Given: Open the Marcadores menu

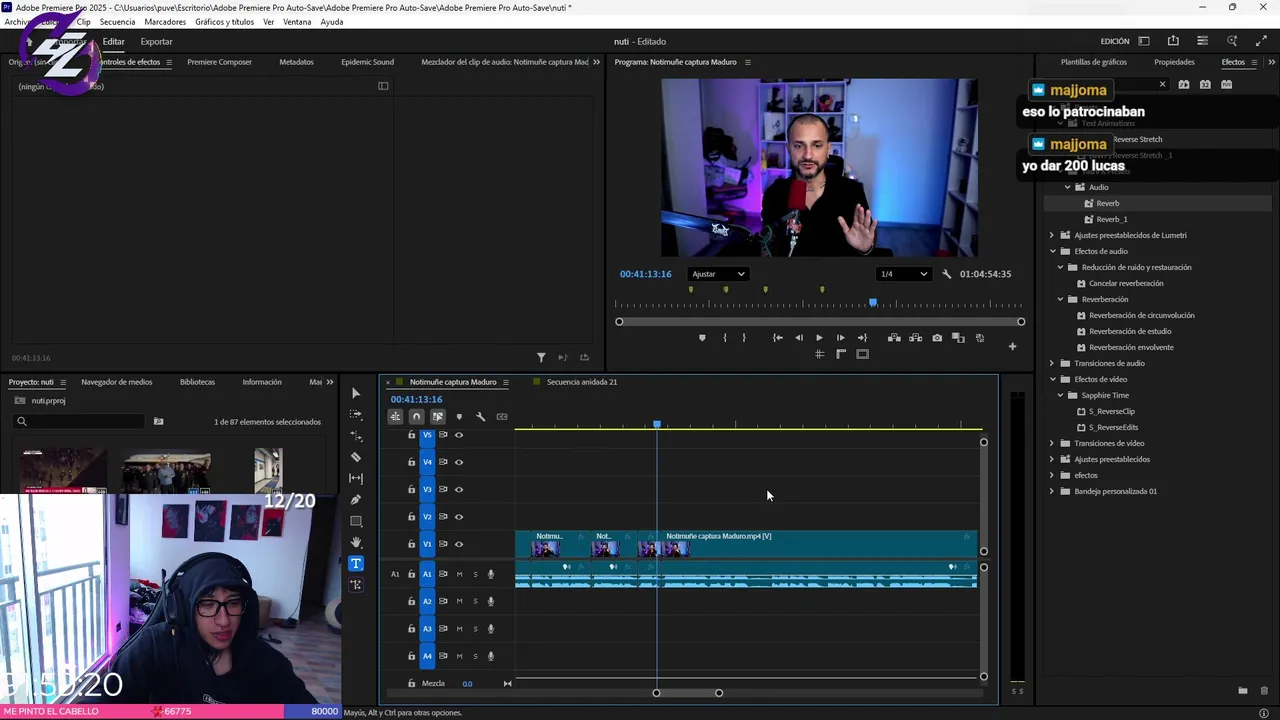Looking at the screenshot, I should coord(165,22).
